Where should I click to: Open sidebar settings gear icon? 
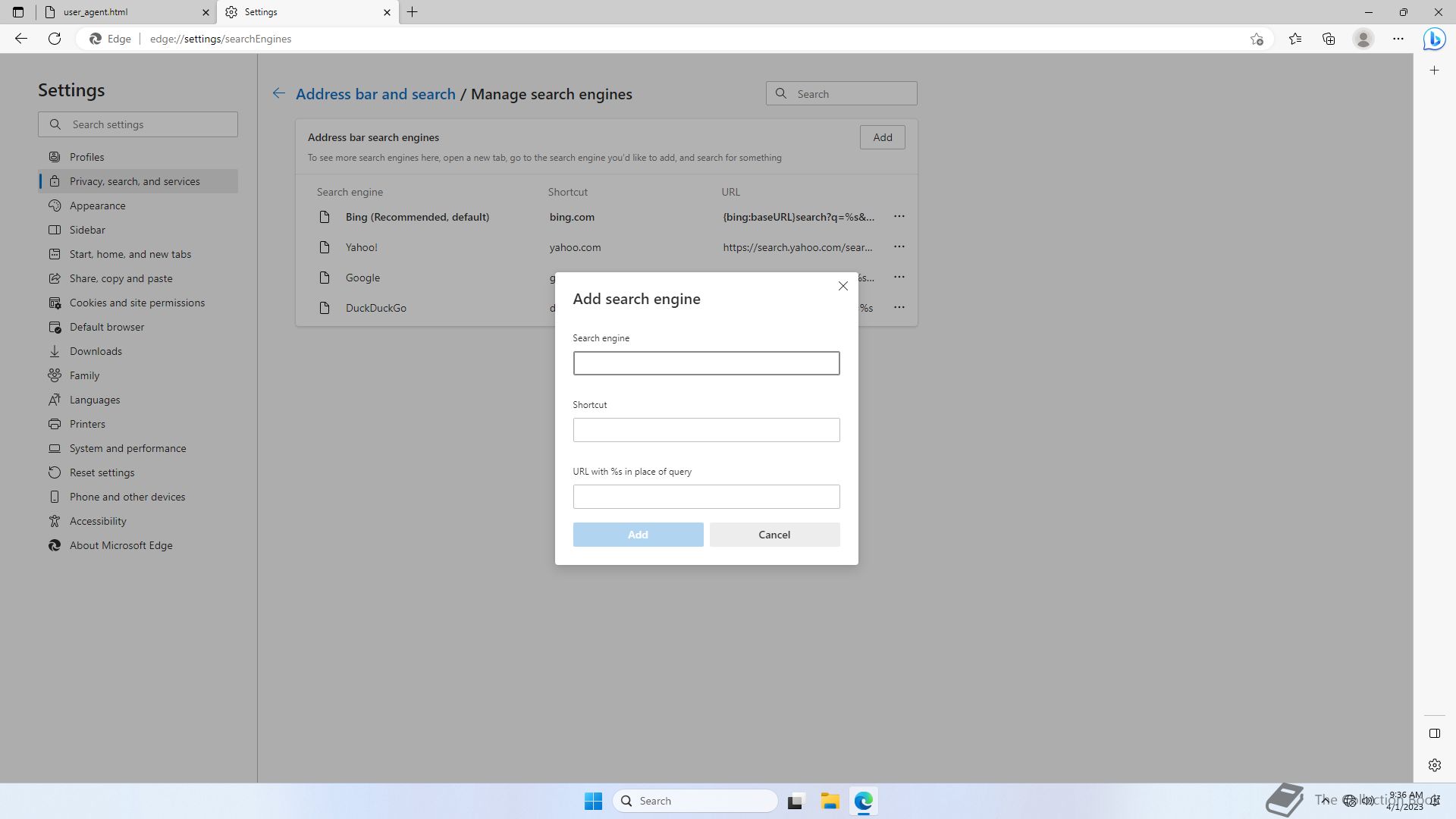pyautogui.click(x=1434, y=765)
